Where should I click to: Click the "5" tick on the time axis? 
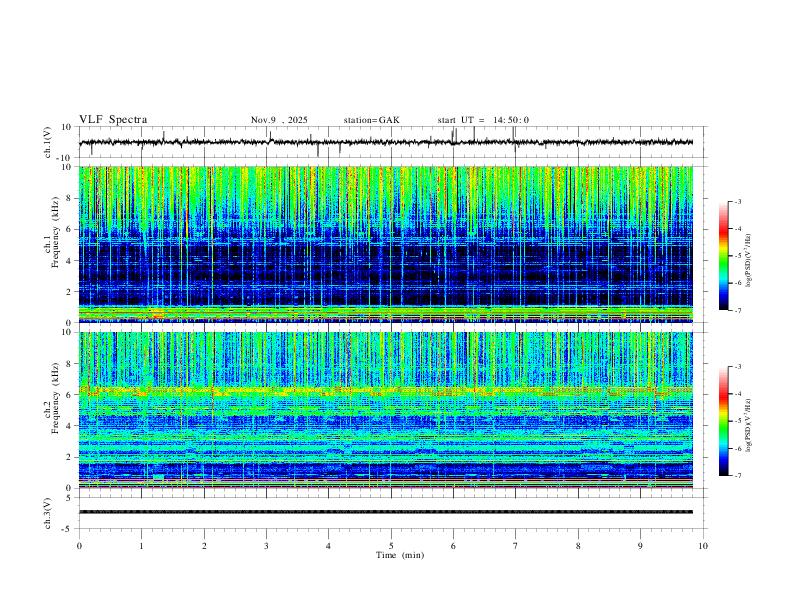click(x=391, y=546)
